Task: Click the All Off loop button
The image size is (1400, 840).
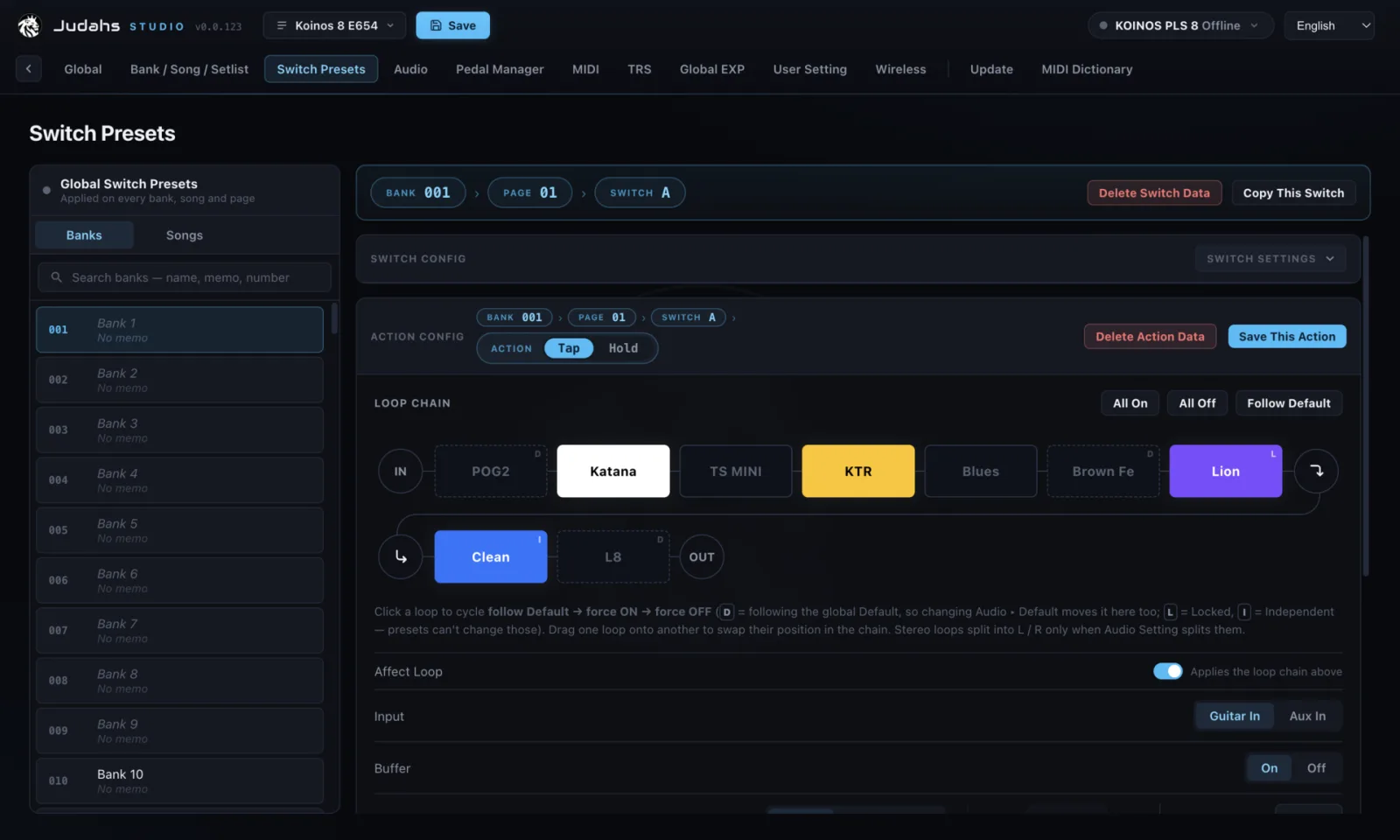Action: click(1197, 402)
